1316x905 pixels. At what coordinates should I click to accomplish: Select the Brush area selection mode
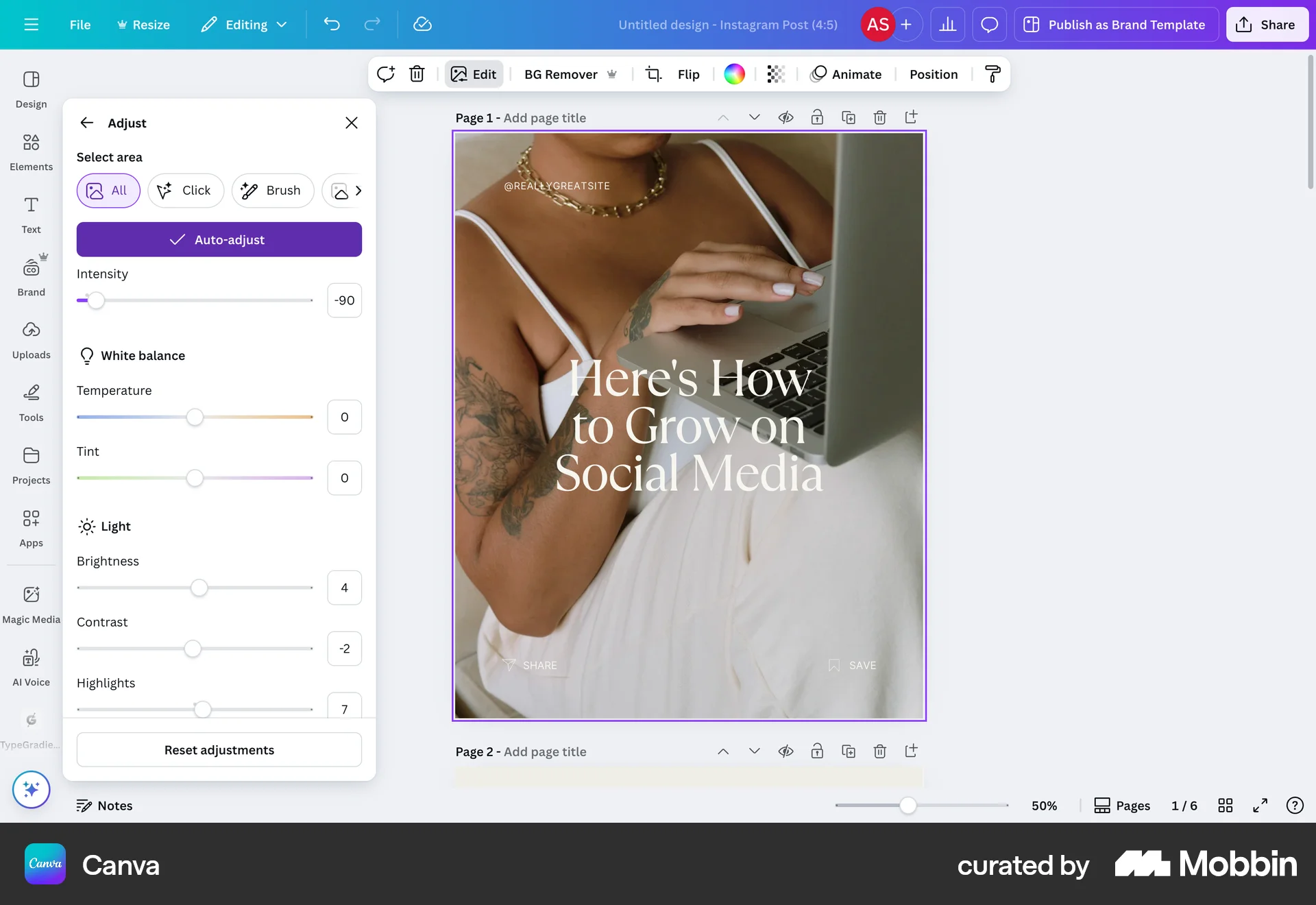click(273, 191)
